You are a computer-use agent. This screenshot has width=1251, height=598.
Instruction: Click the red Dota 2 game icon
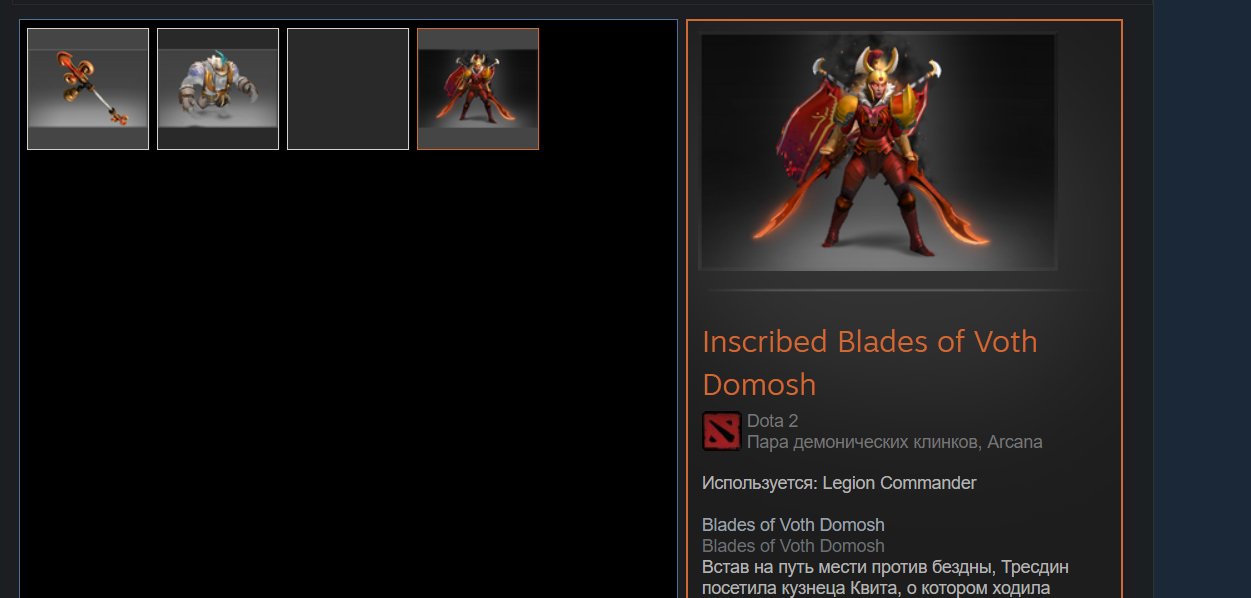(721, 431)
